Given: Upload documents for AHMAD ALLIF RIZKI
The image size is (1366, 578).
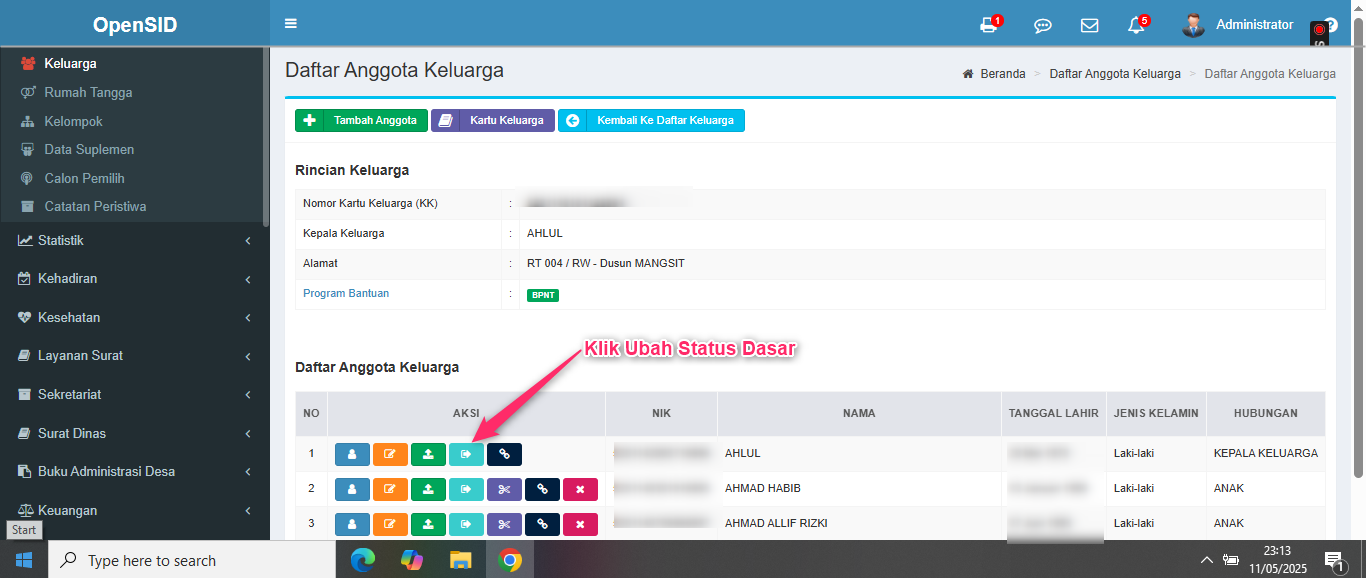Looking at the screenshot, I should coord(428,524).
